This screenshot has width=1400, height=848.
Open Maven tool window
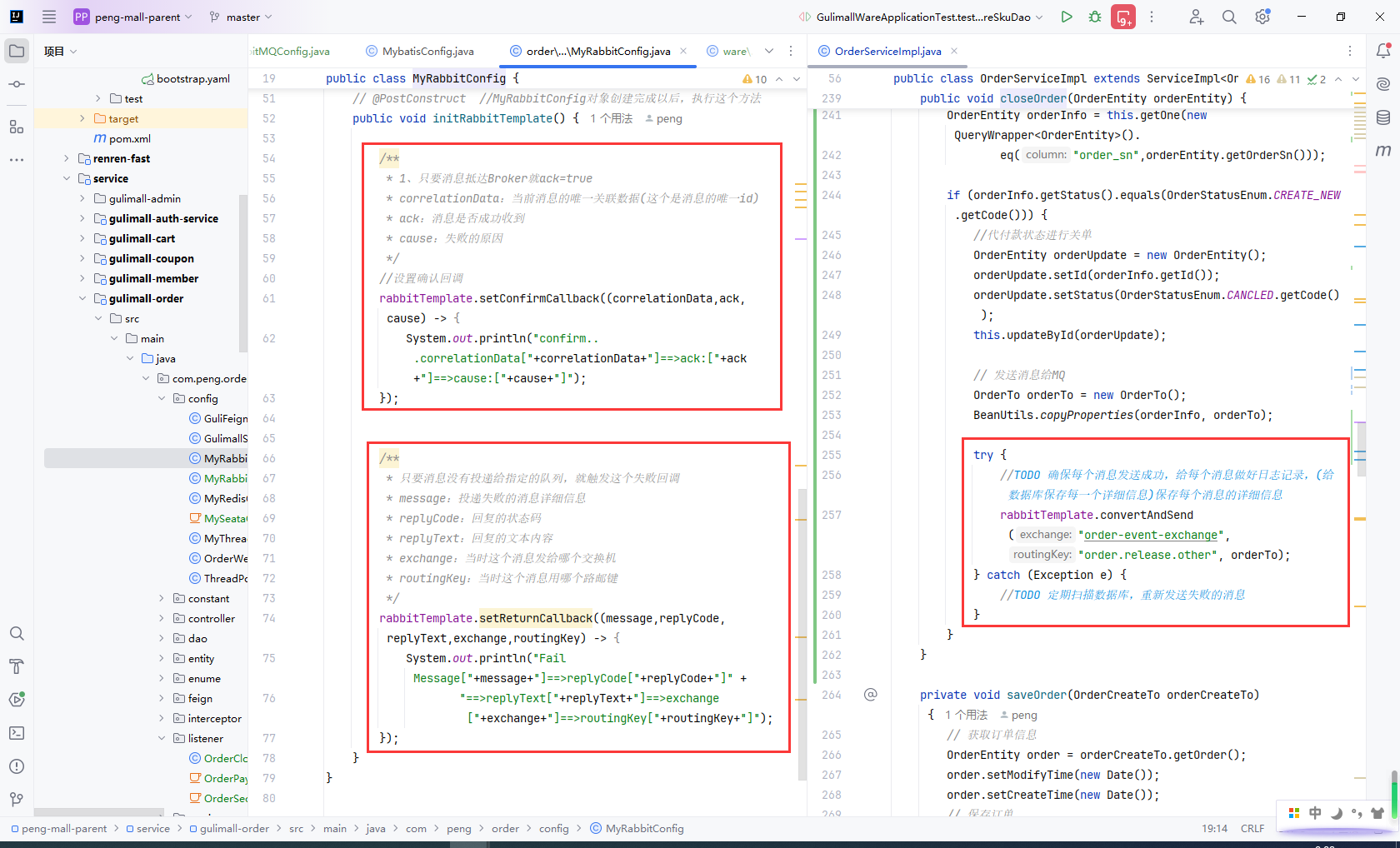(1383, 151)
